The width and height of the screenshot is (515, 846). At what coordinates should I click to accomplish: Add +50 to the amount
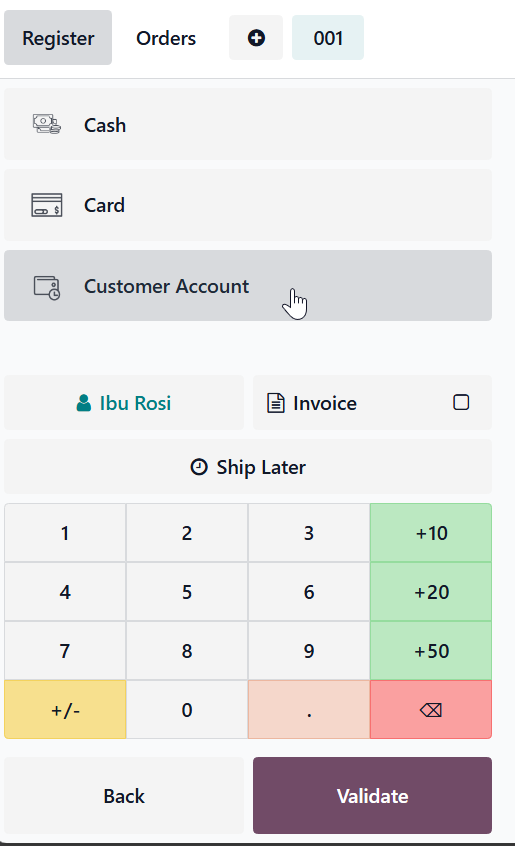tap(431, 651)
